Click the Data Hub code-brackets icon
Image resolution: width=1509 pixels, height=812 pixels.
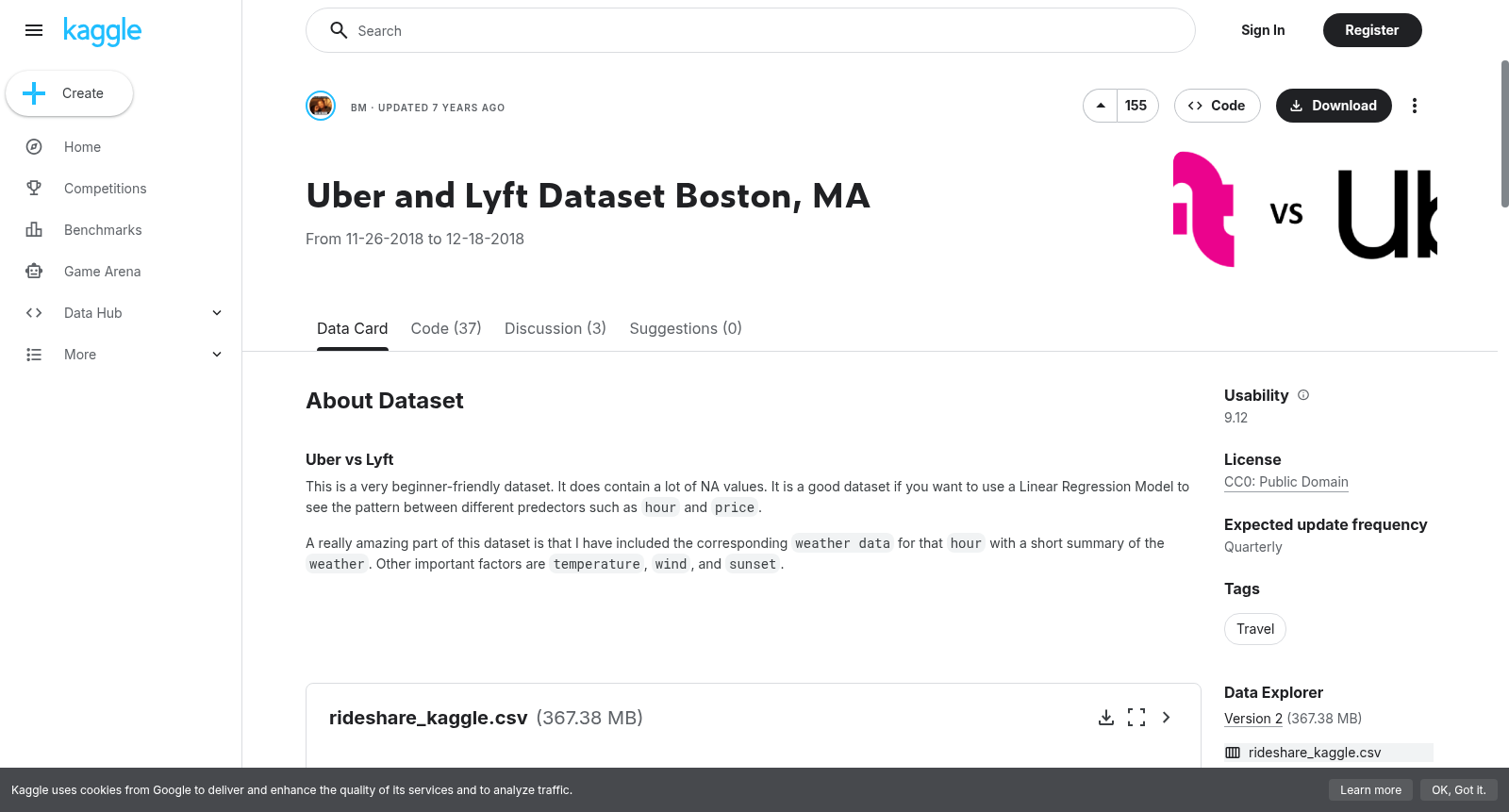click(x=34, y=313)
